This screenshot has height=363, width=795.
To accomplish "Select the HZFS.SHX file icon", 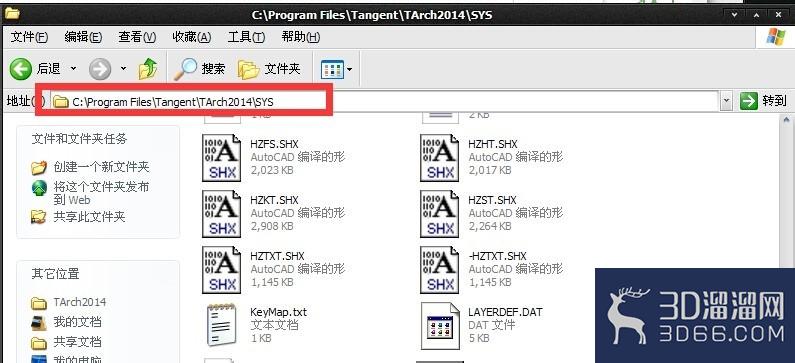I will tap(222, 158).
